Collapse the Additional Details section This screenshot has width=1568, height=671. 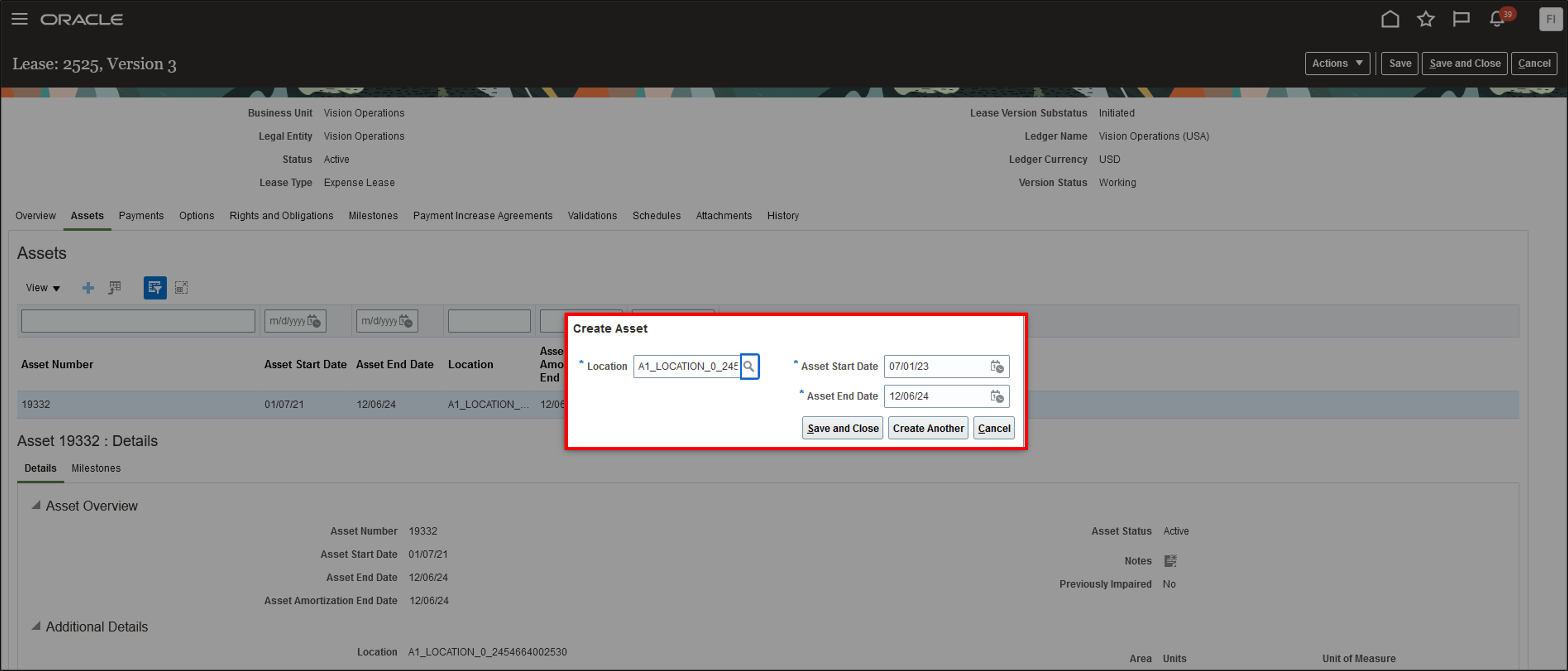tap(36, 626)
